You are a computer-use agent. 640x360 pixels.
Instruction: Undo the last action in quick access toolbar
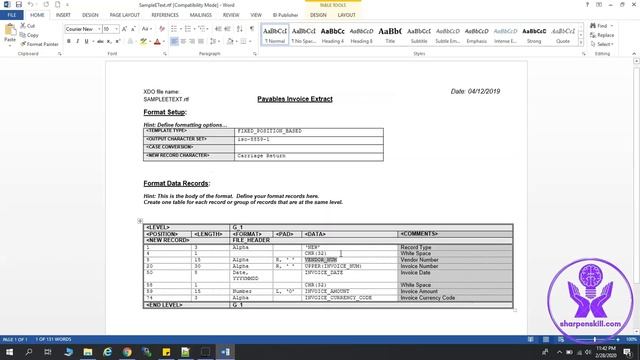[30, 5]
